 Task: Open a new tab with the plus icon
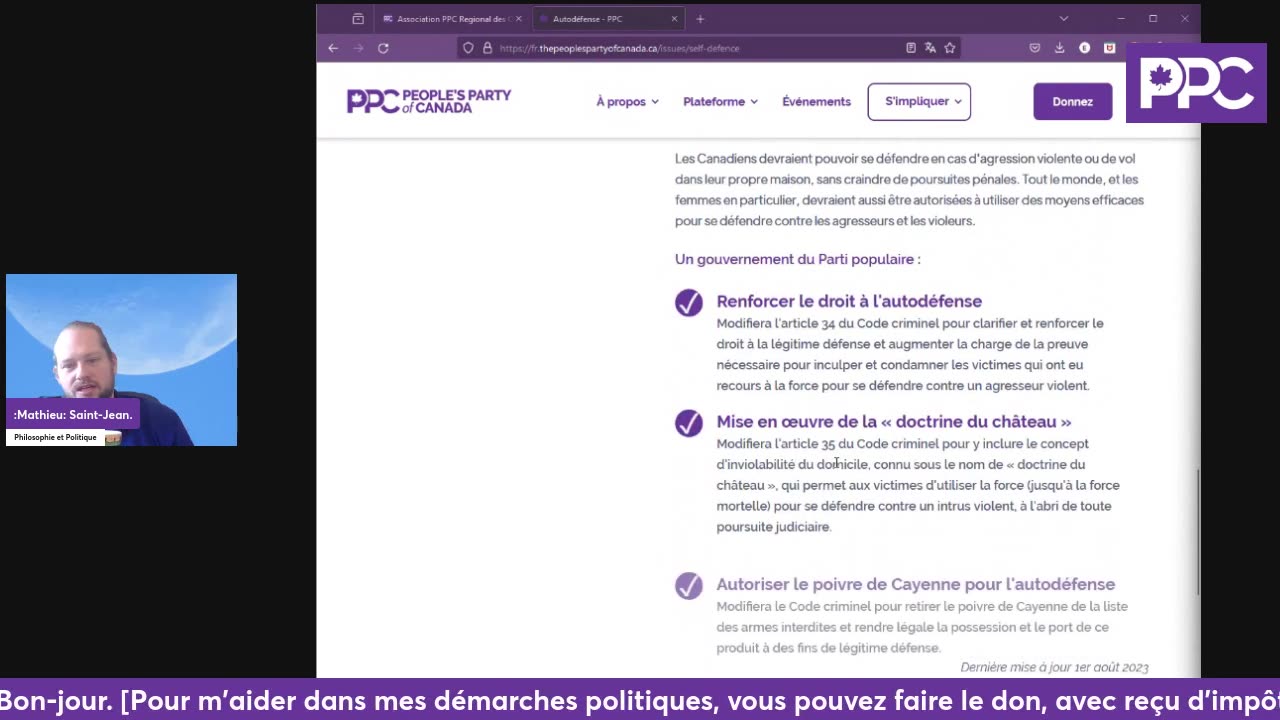700,19
